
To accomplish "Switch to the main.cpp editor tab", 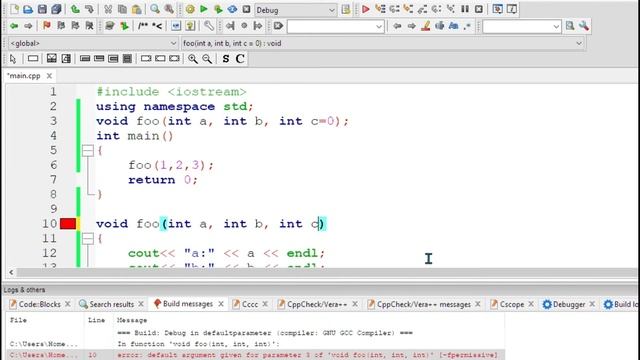I will pos(24,76).
